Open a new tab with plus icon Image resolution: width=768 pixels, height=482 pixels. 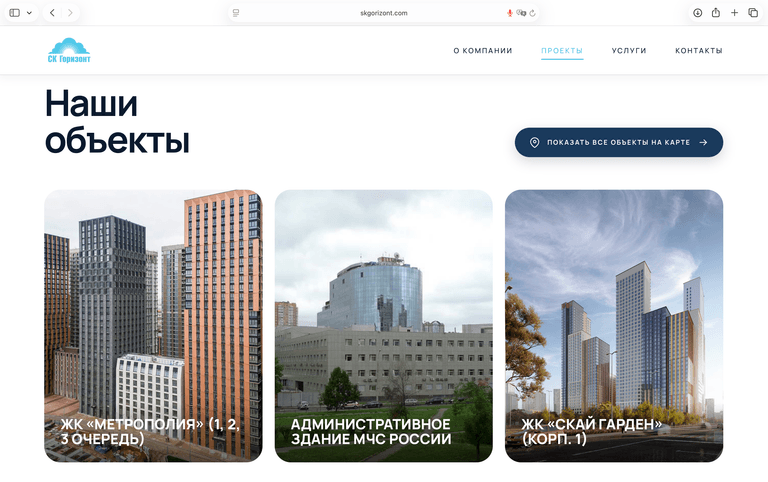point(734,13)
